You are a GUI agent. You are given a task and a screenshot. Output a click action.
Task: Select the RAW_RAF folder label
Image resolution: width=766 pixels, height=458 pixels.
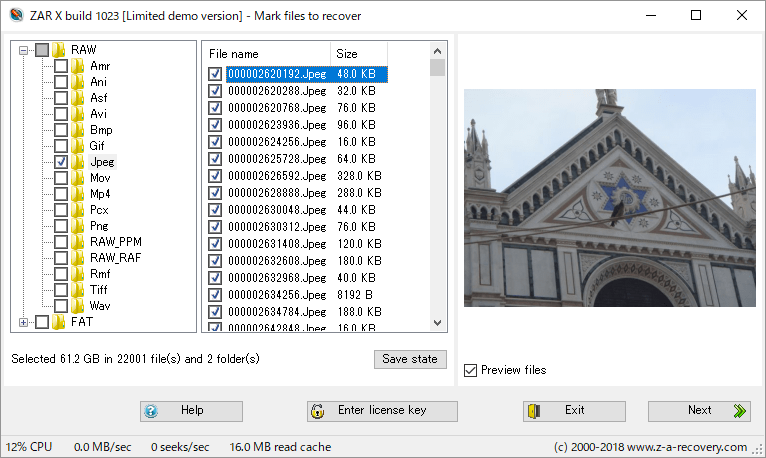coord(116,258)
